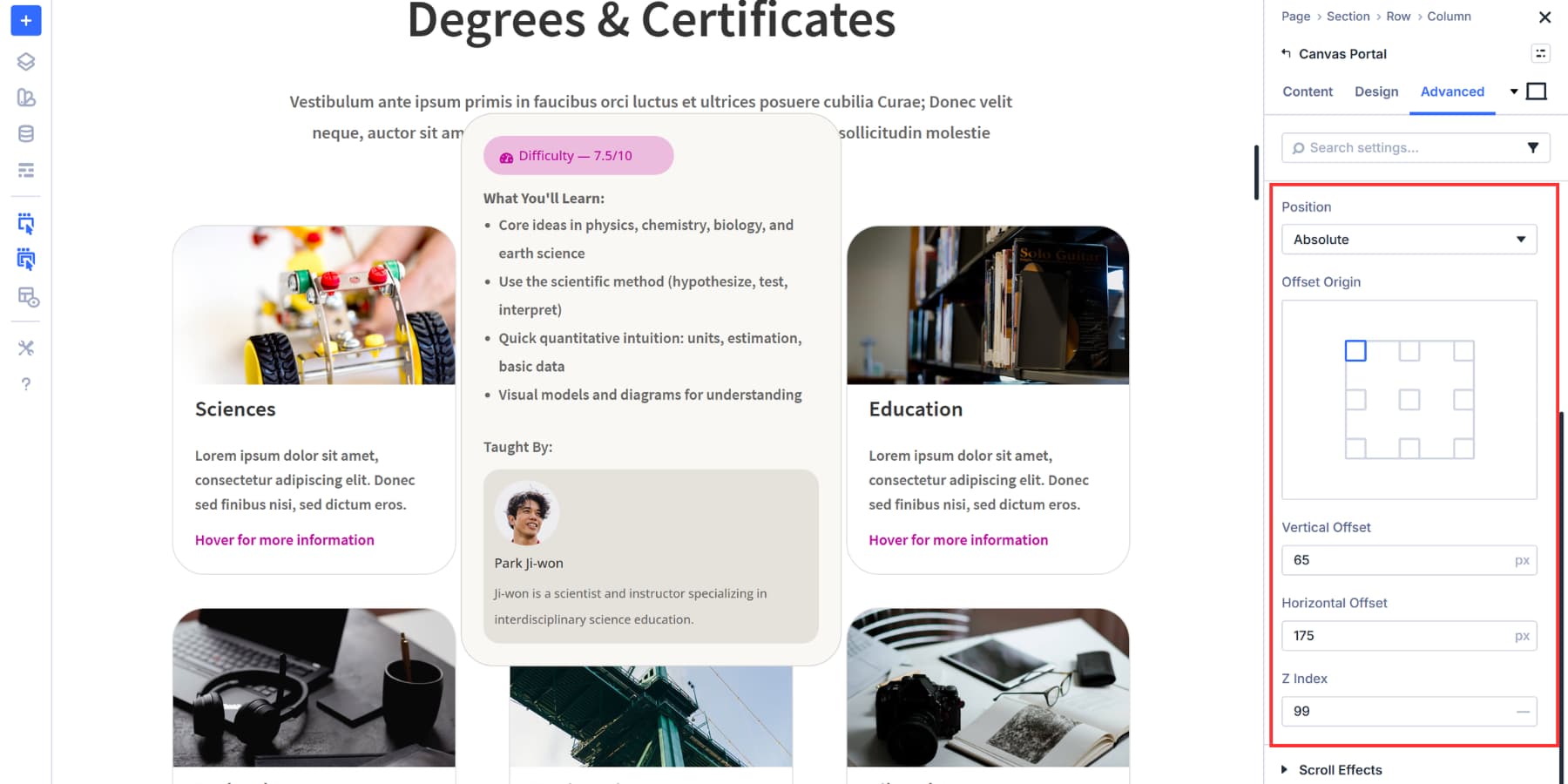Click back arrow beside Canvas Portal
The height and width of the screenshot is (784, 1568).
(x=1287, y=53)
